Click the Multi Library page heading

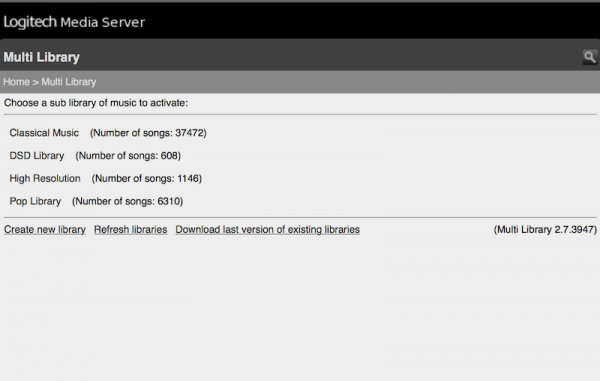41,57
